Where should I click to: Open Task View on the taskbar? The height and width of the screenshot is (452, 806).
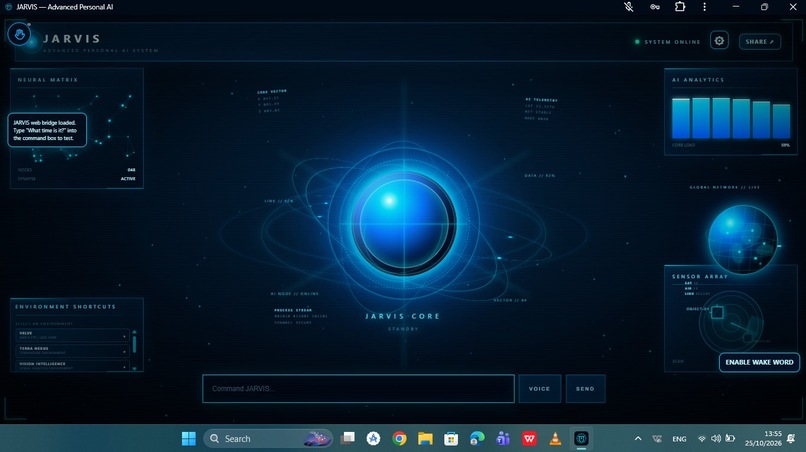tap(348, 439)
